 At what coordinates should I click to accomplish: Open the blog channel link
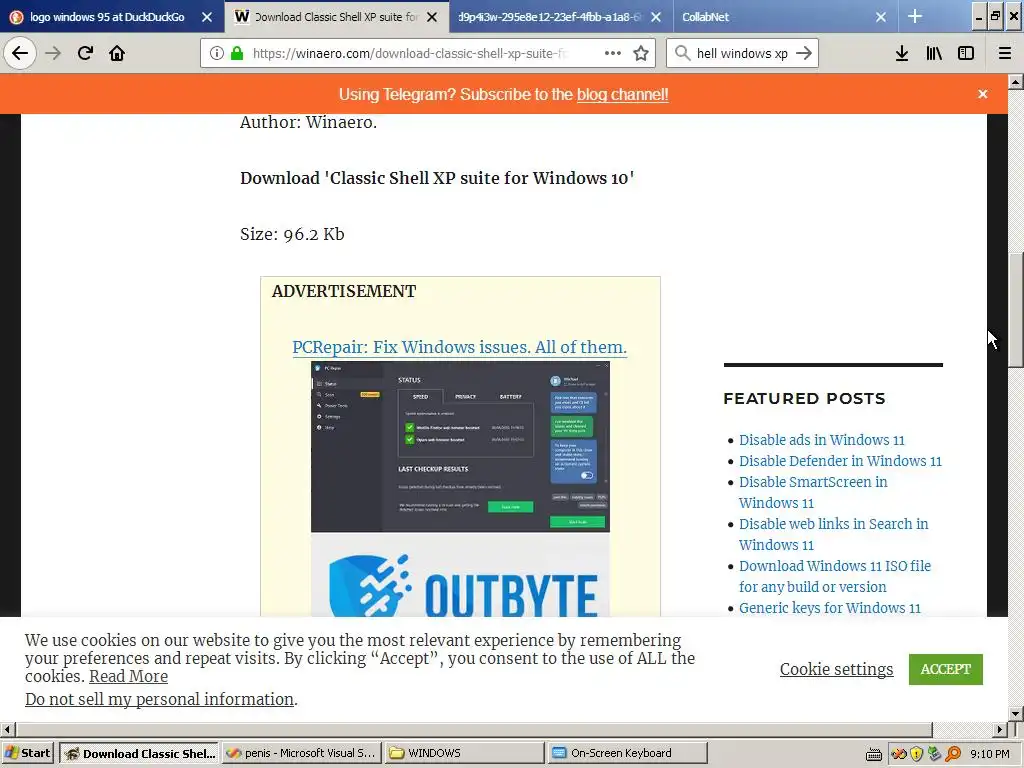point(622,95)
